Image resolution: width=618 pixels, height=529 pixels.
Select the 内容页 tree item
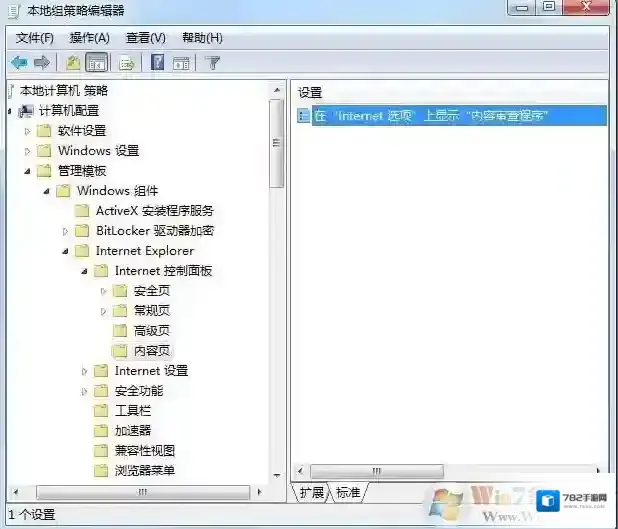pyautogui.click(x=152, y=350)
